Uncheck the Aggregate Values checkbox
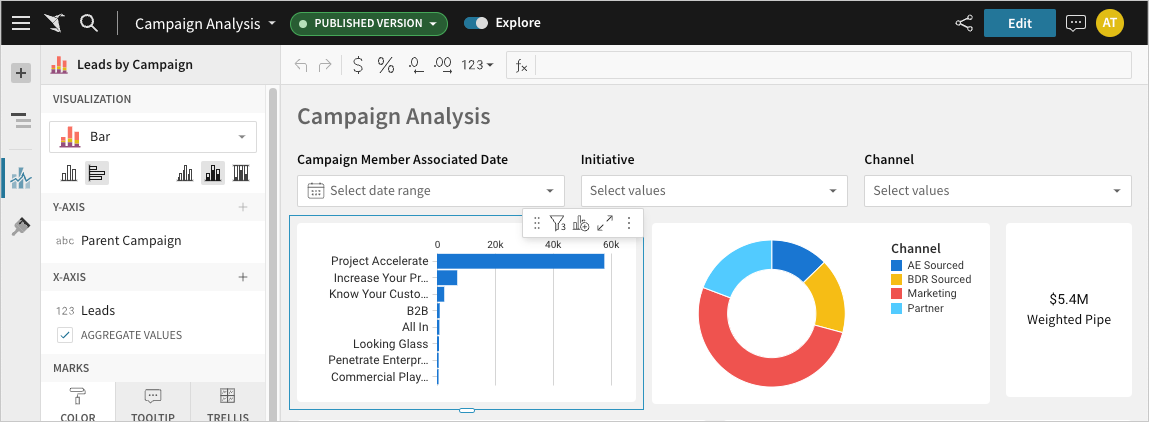1149x422 pixels. pos(65,335)
